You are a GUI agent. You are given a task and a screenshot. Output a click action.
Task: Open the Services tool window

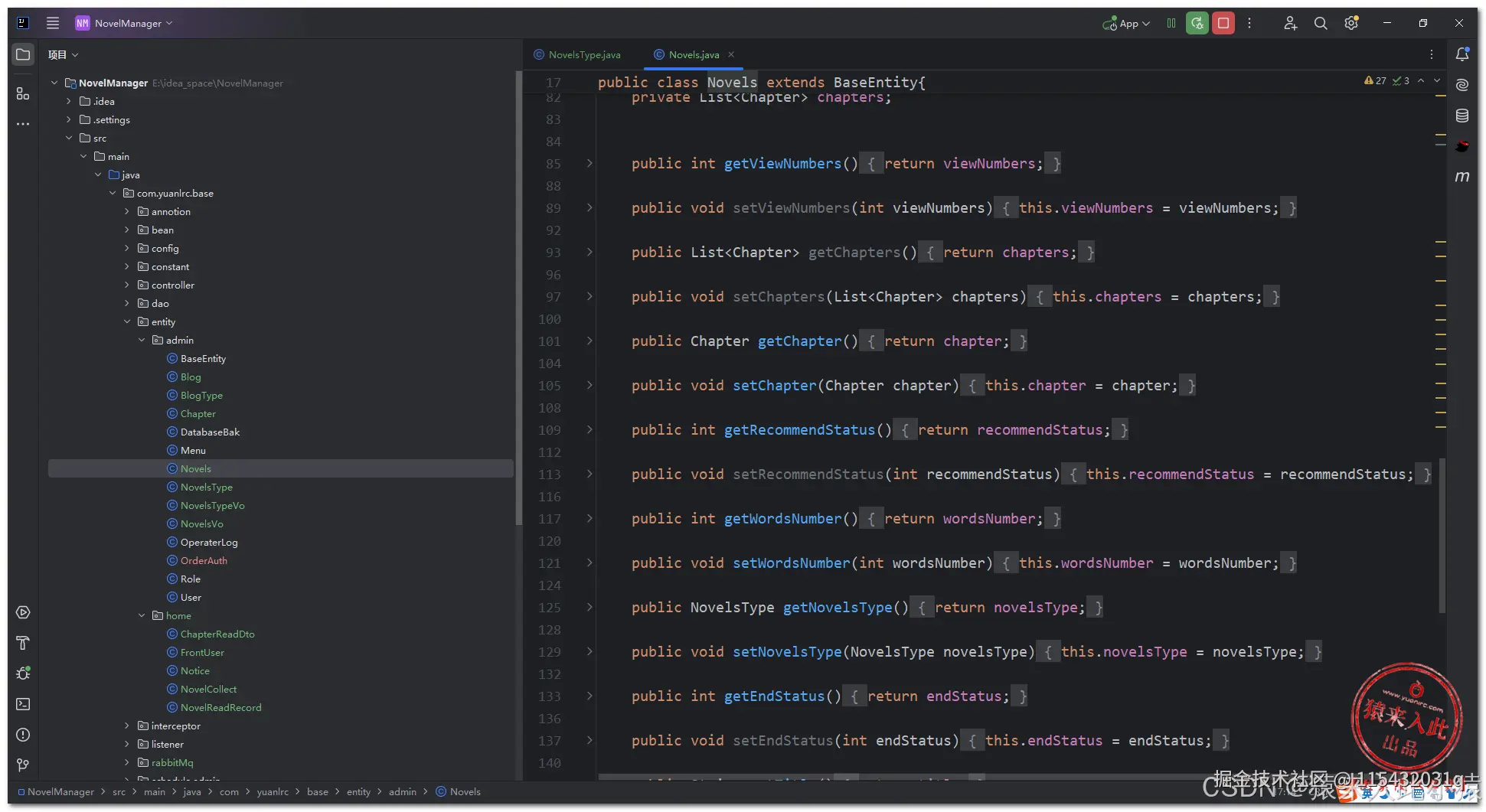point(23,612)
